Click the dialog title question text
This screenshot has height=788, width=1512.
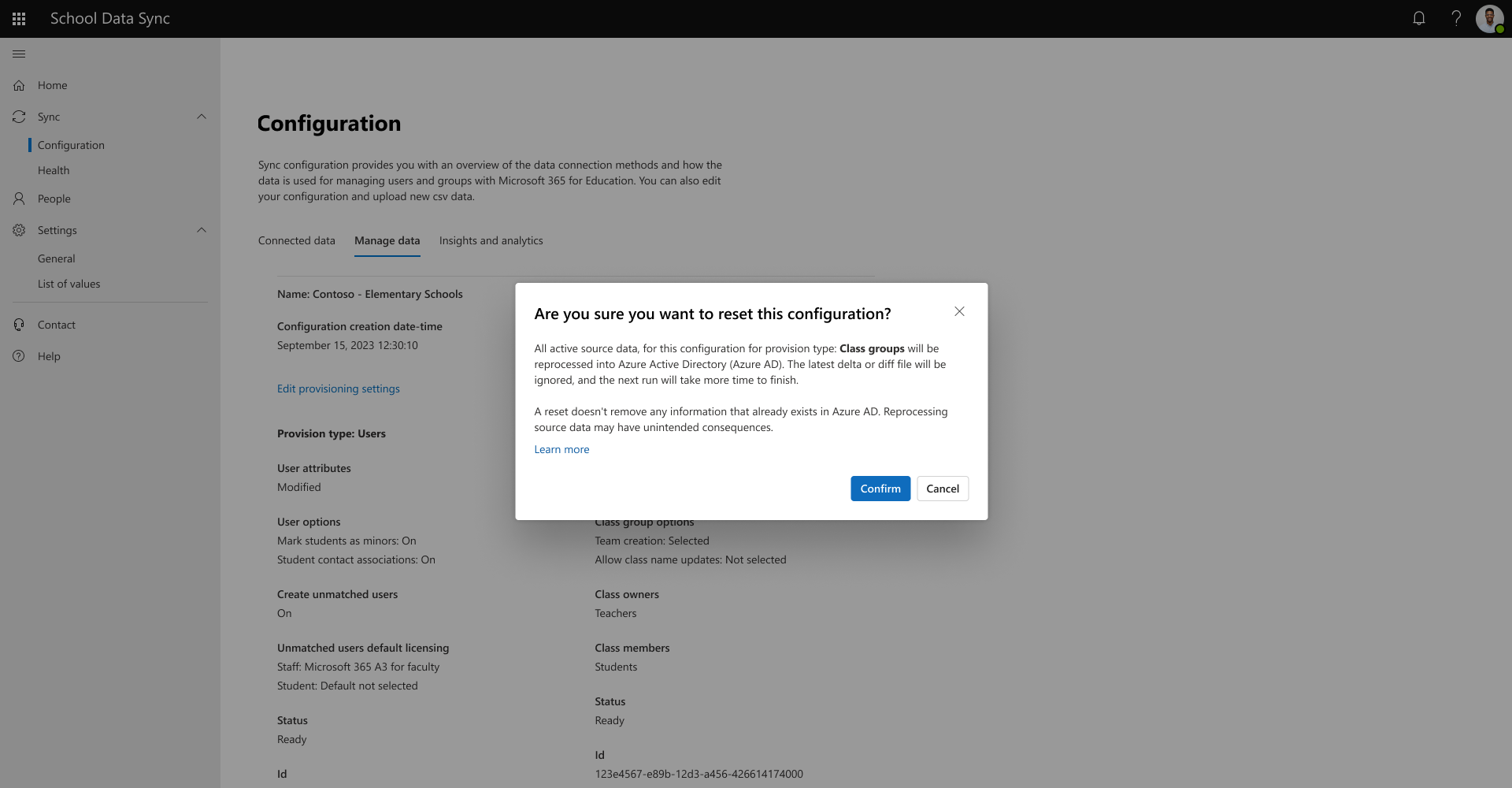713,314
